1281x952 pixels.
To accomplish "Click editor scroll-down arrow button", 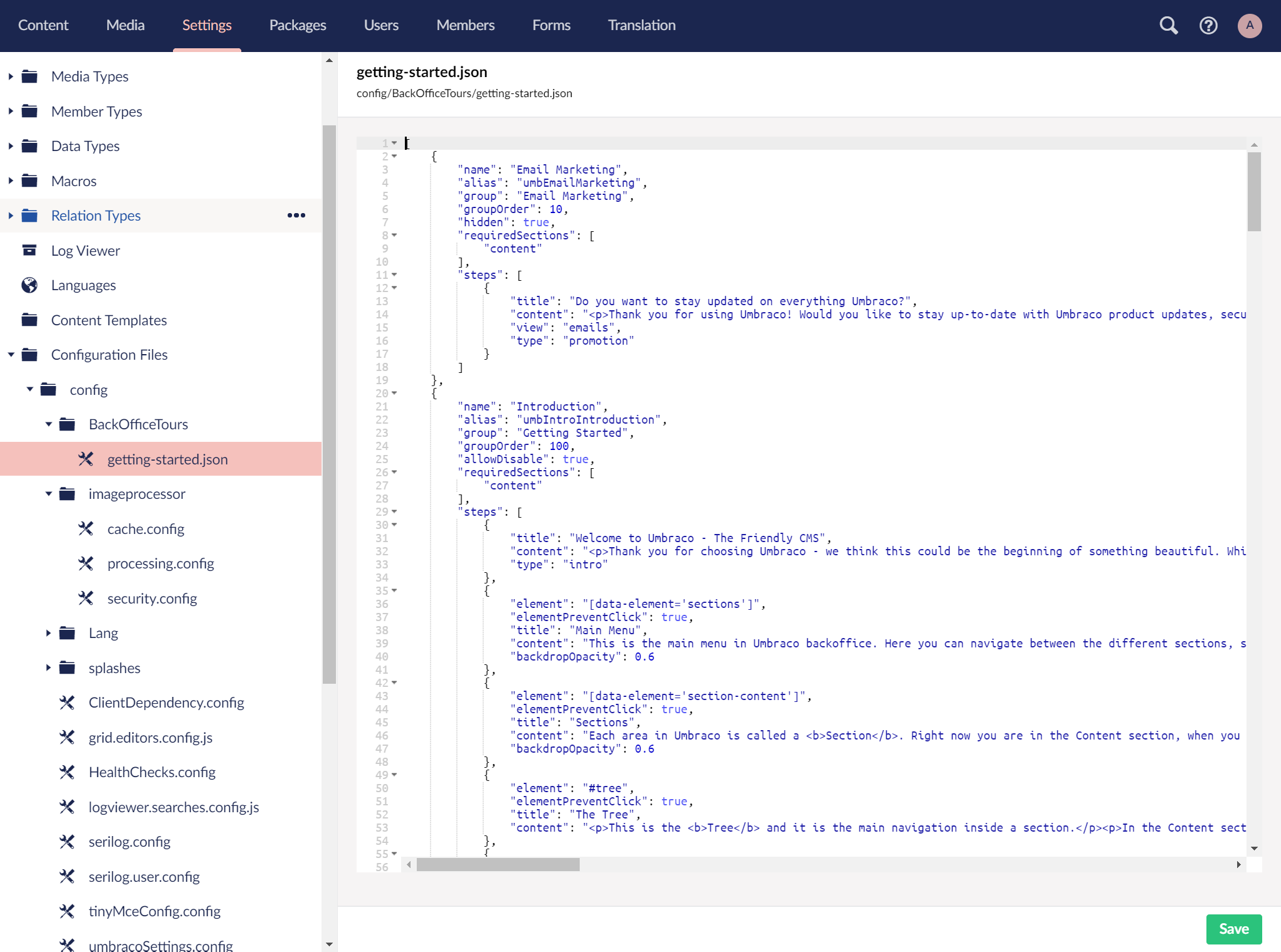I will tap(1254, 849).
